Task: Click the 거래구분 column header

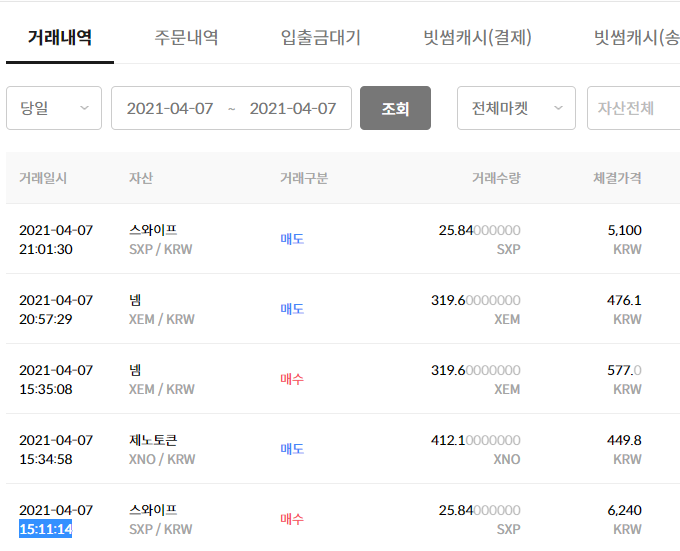Action: point(304,178)
